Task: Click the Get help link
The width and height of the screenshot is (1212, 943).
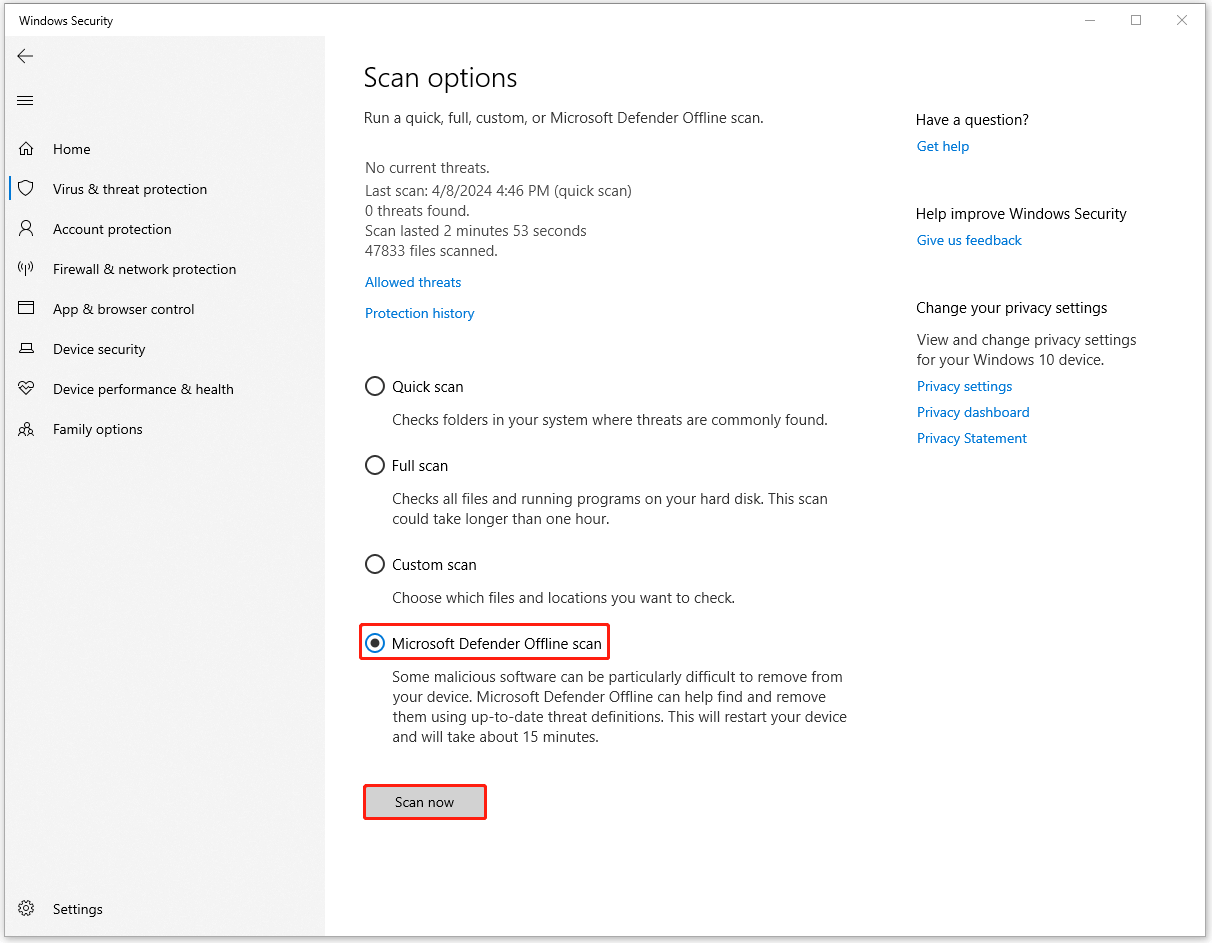Action: click(942, 147)
